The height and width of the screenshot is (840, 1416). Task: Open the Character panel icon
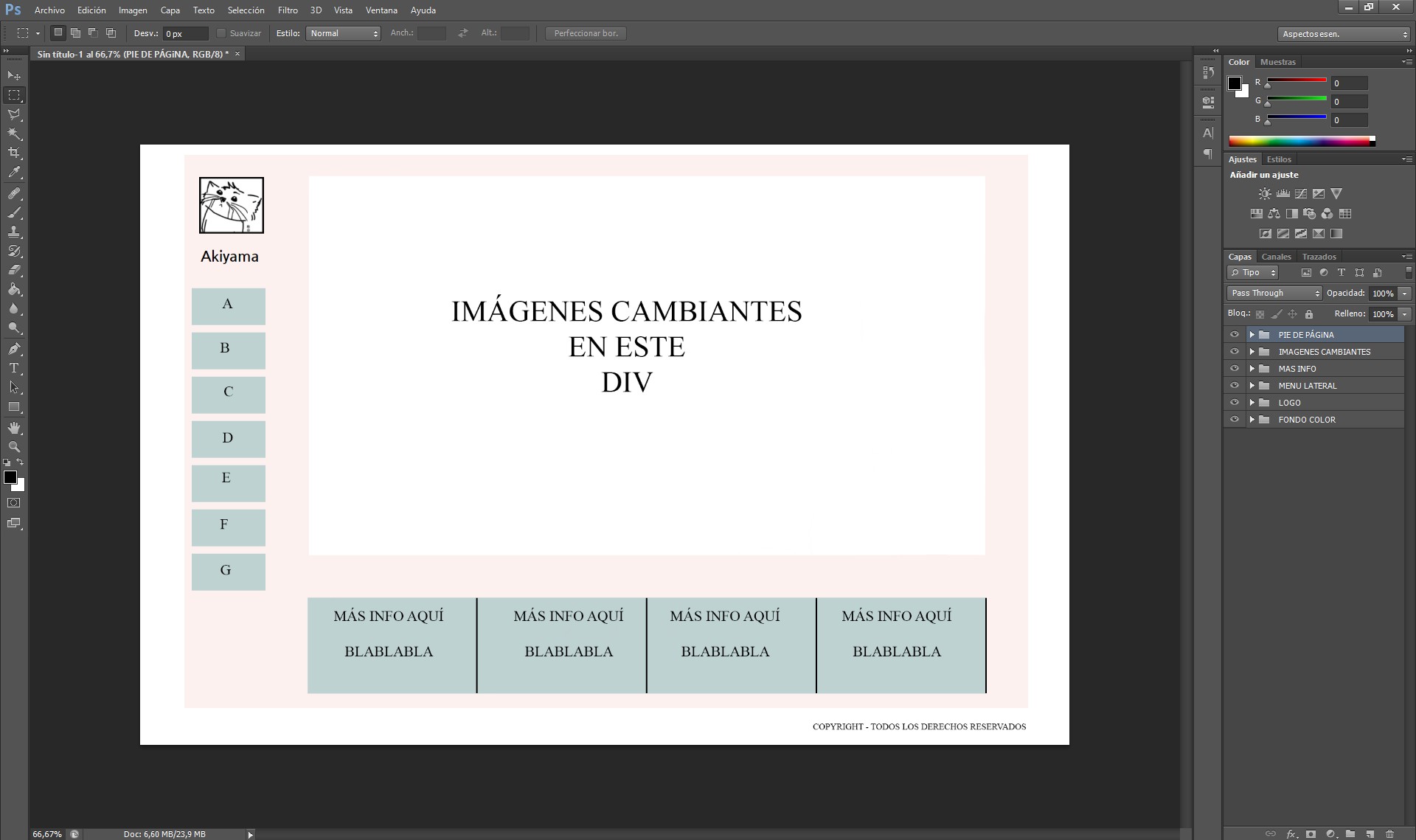(x=1207, y=133)
